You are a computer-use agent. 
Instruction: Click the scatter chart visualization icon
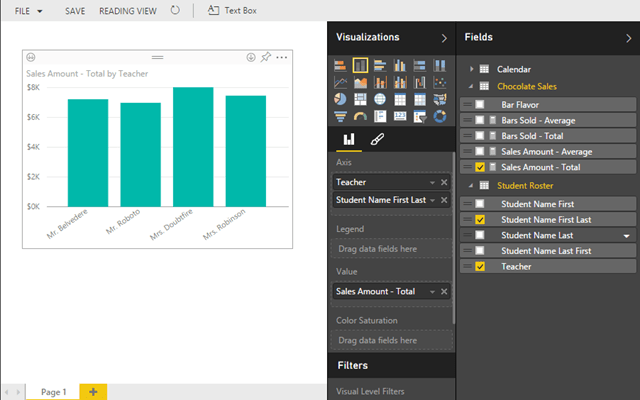tap(440, 82)
